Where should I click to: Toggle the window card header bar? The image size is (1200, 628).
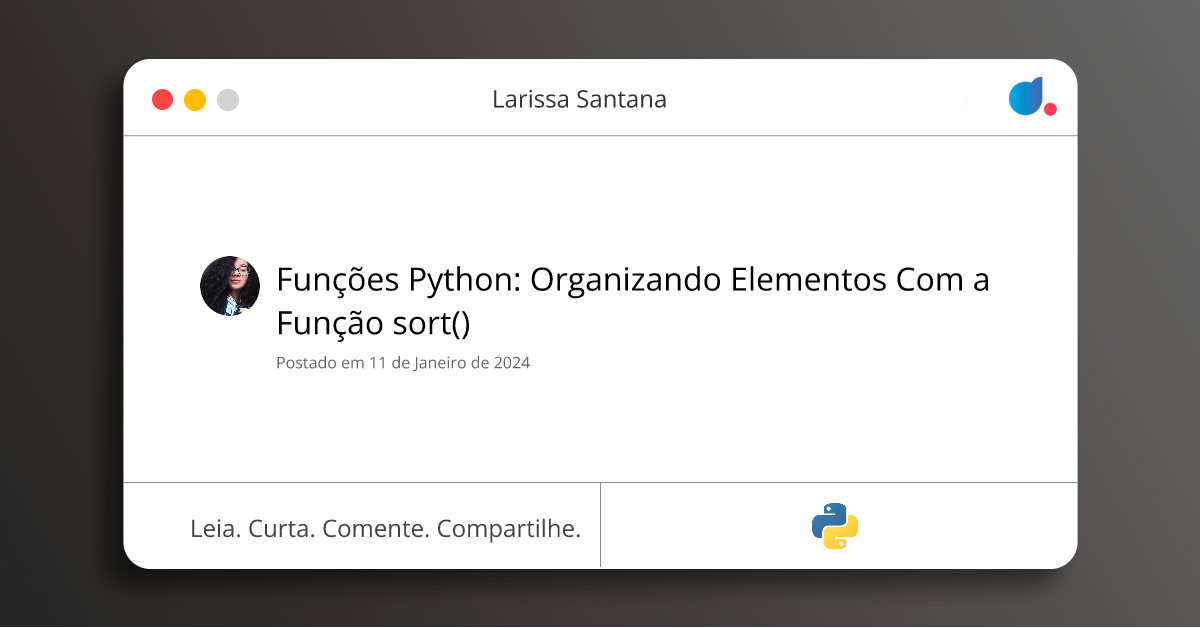click(x=600, y=99)
